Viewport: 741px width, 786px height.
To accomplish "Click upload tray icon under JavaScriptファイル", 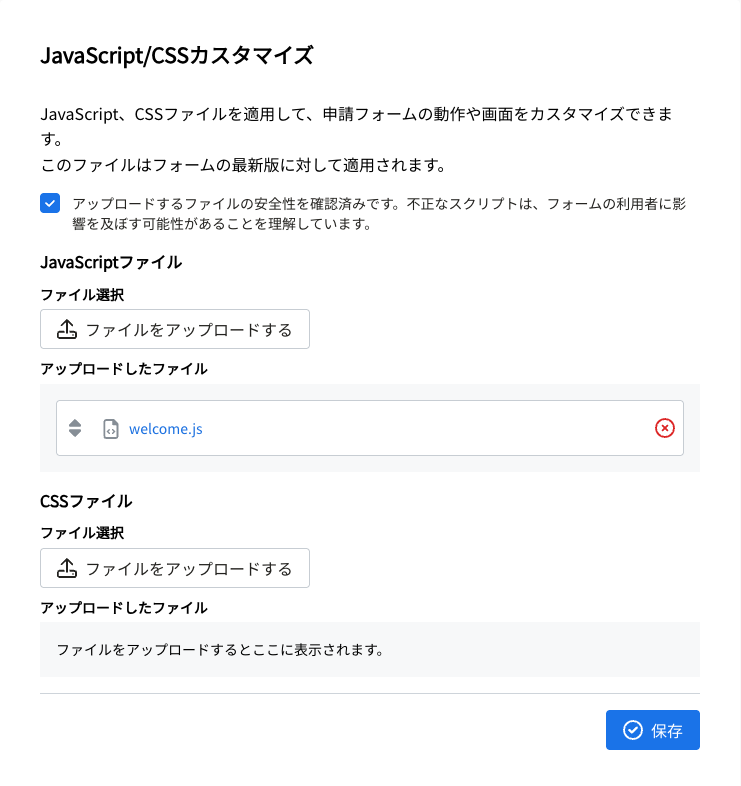I will click(67, 330).
